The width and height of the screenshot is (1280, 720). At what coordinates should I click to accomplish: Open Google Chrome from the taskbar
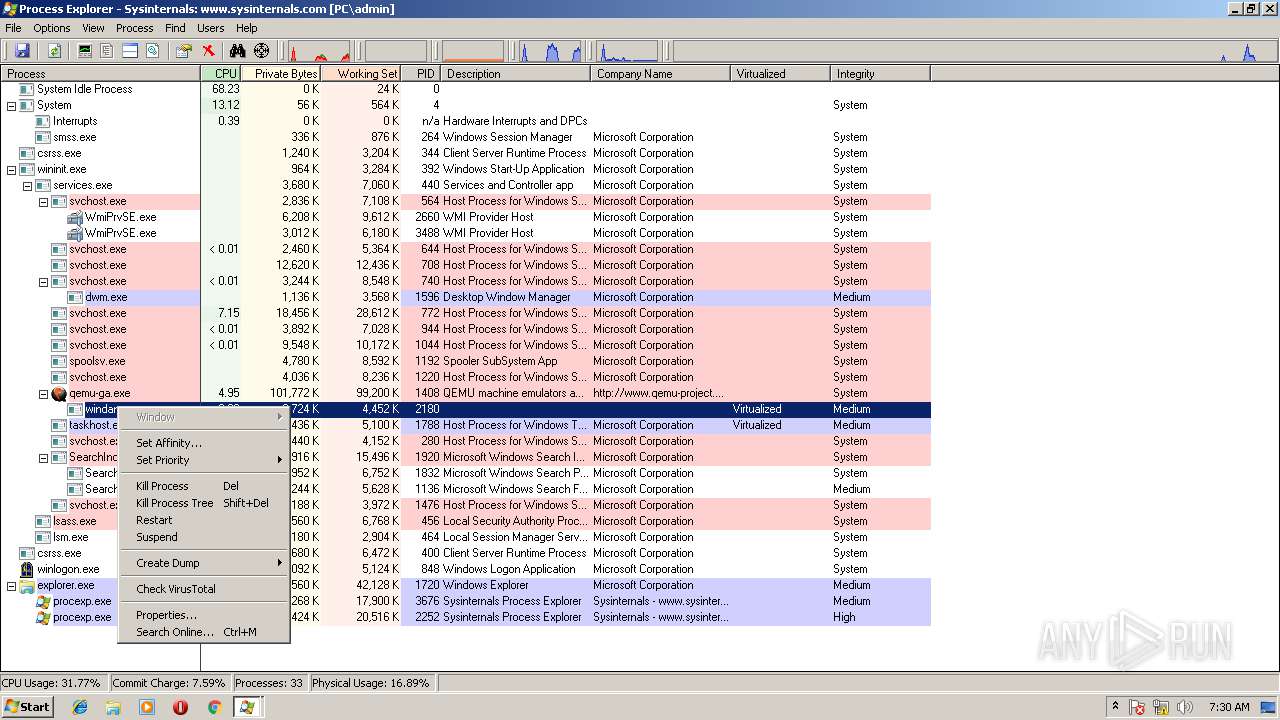tap(214, 707)
